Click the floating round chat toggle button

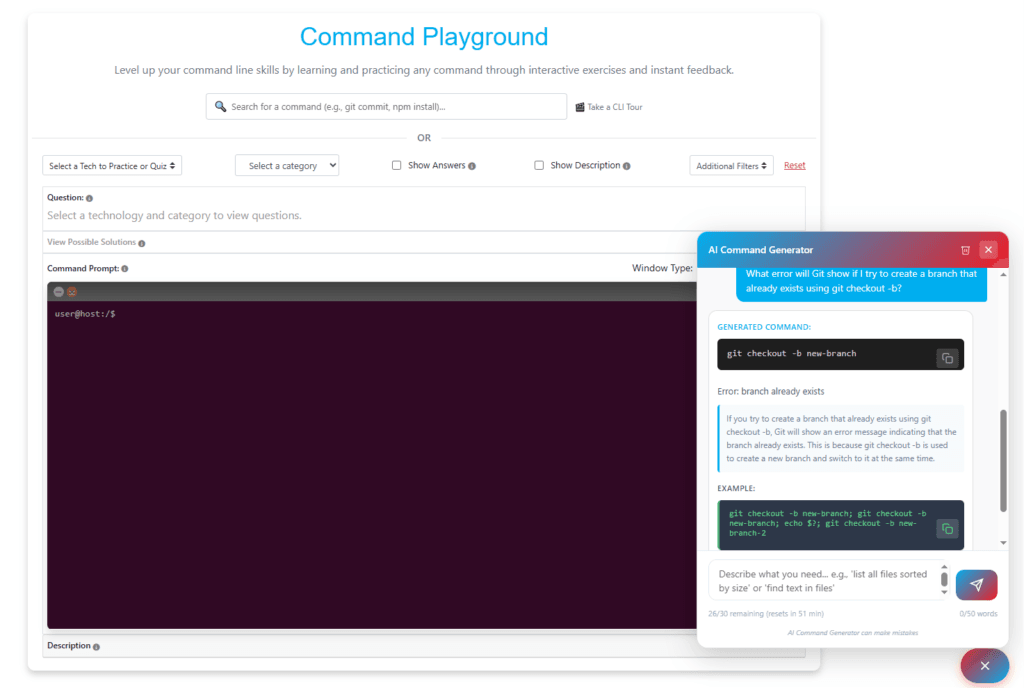click(x=984, y=665)
